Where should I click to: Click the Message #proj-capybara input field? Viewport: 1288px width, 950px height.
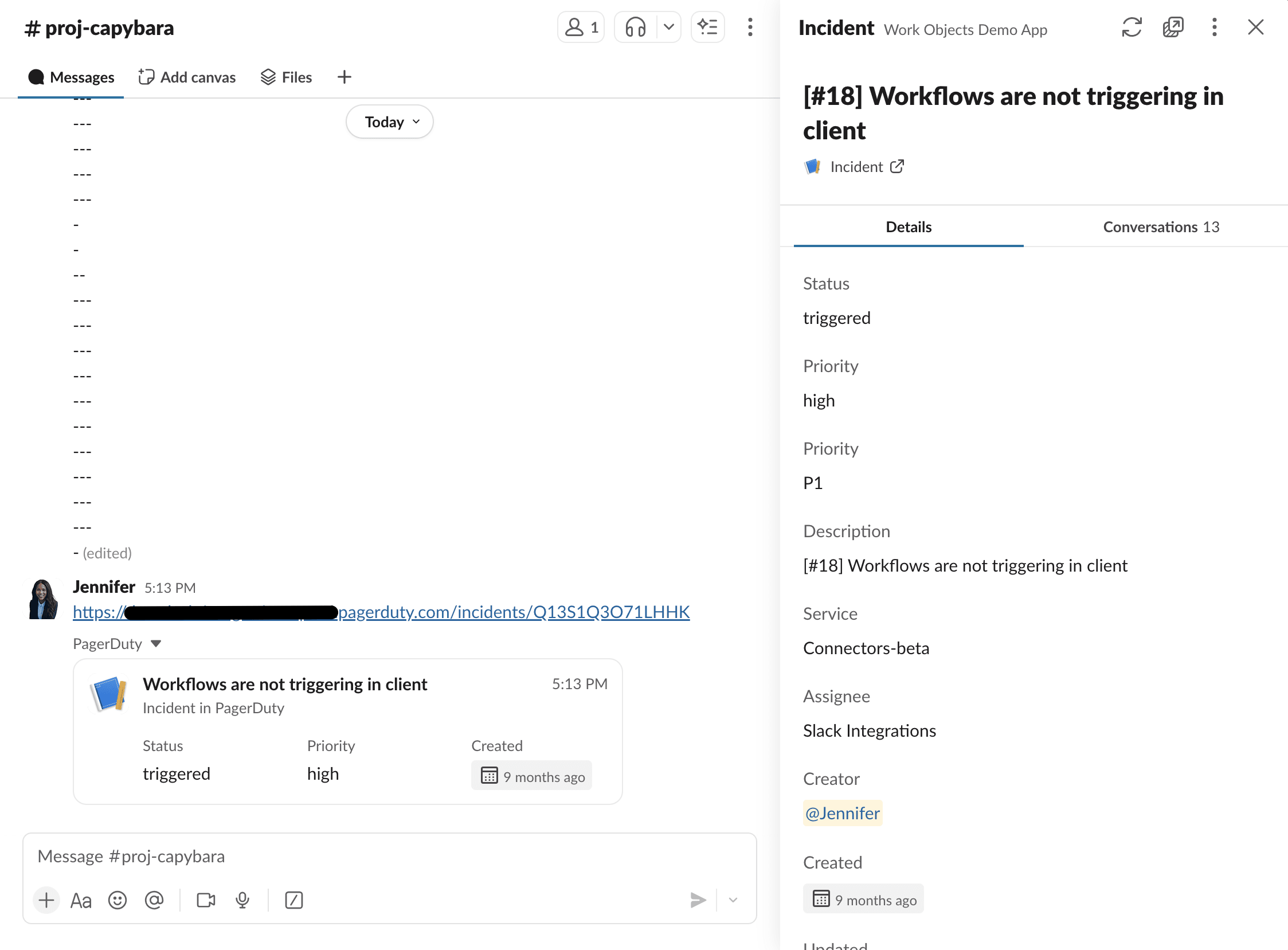(345, 857)
